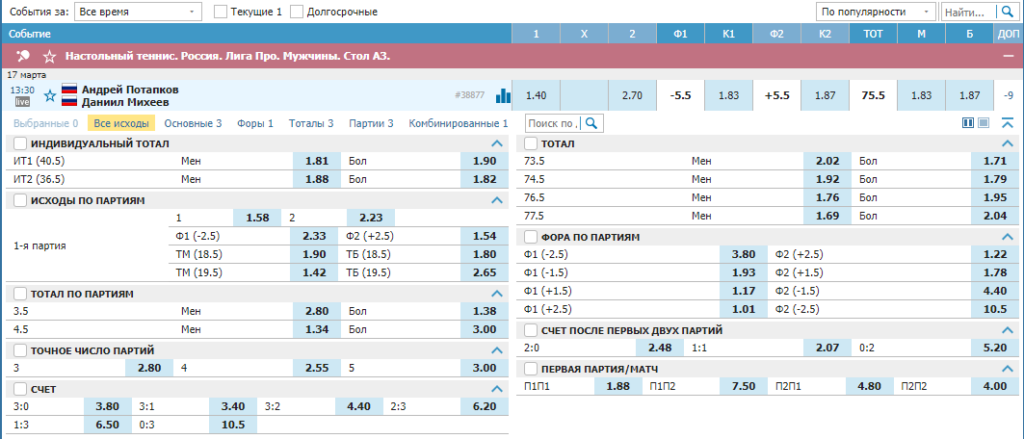Select 2:0 after two sets odds 2.48

pyautogui.click(x=660, y=348)
